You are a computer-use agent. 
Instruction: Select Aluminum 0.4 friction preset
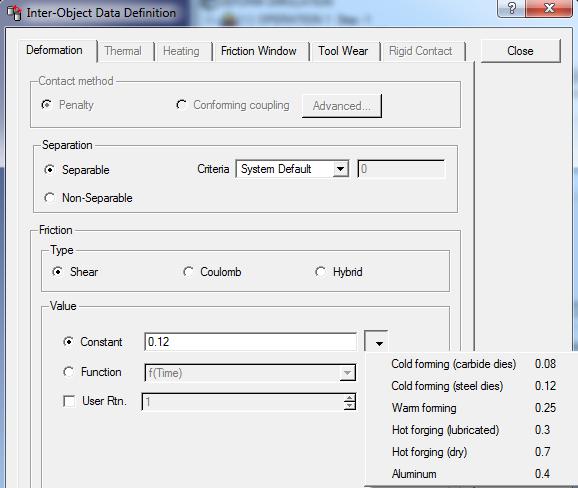[x=471, y=474]
